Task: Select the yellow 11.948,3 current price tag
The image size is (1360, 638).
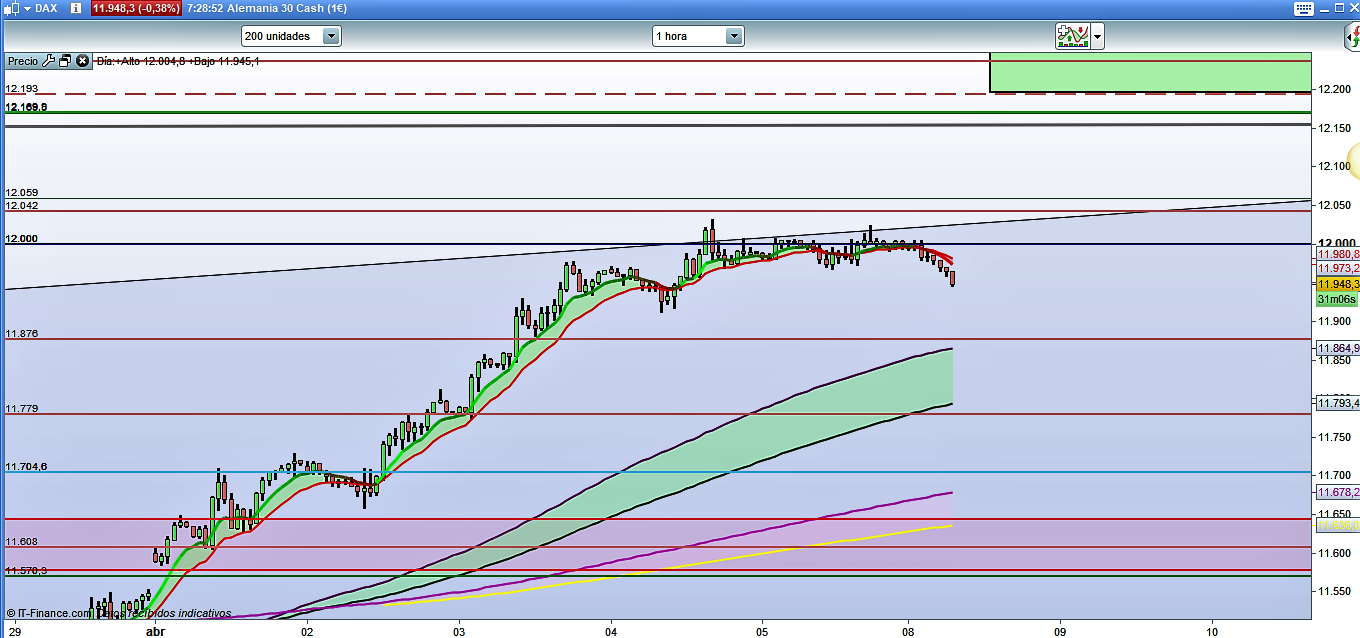Action: coord(1337,284)
